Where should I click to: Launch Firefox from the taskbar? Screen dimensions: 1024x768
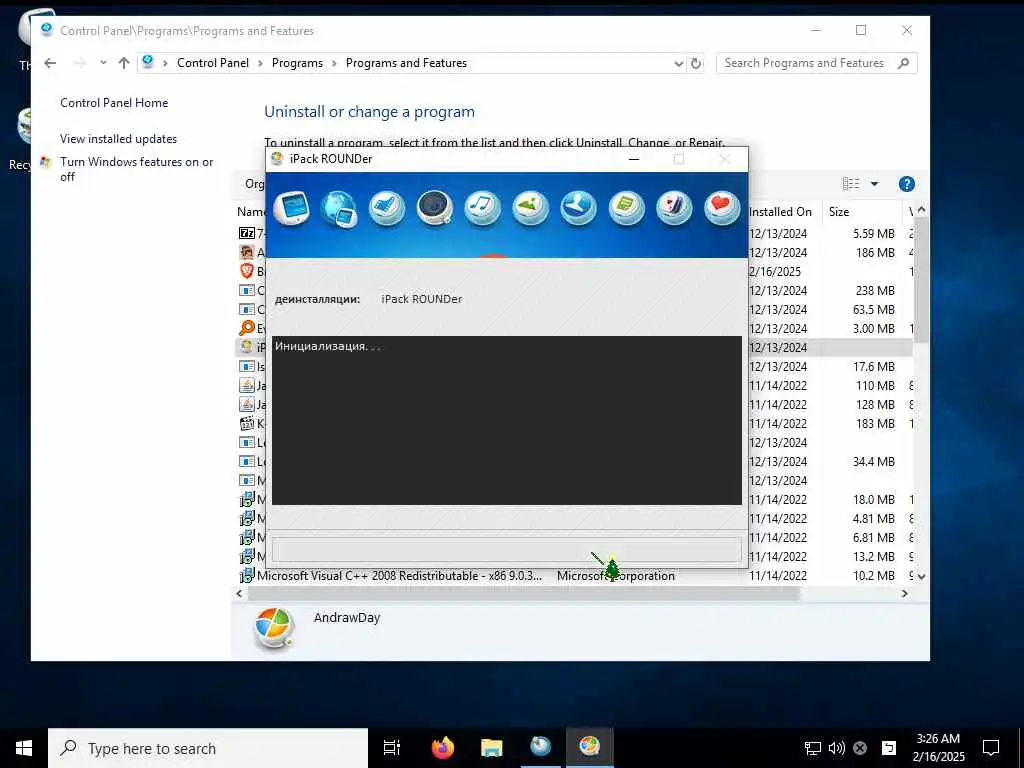click(x=443, y=748)
